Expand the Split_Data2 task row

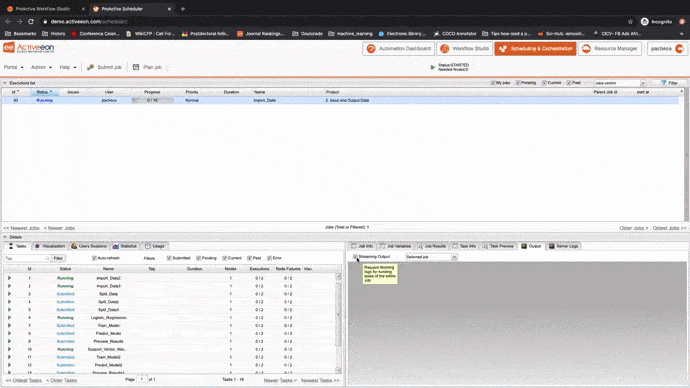click(9, 302)
